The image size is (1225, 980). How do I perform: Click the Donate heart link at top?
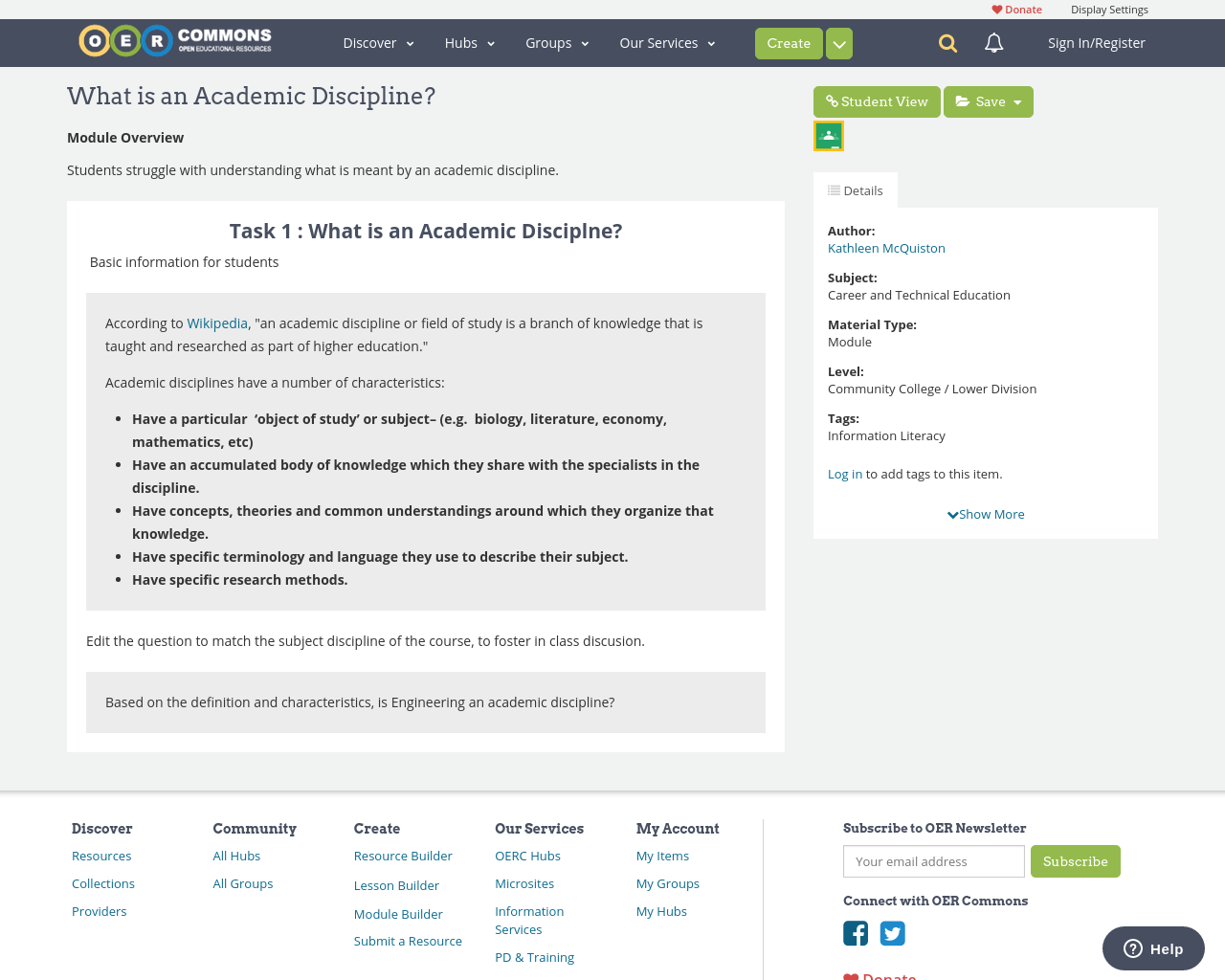coord(1016,9)
